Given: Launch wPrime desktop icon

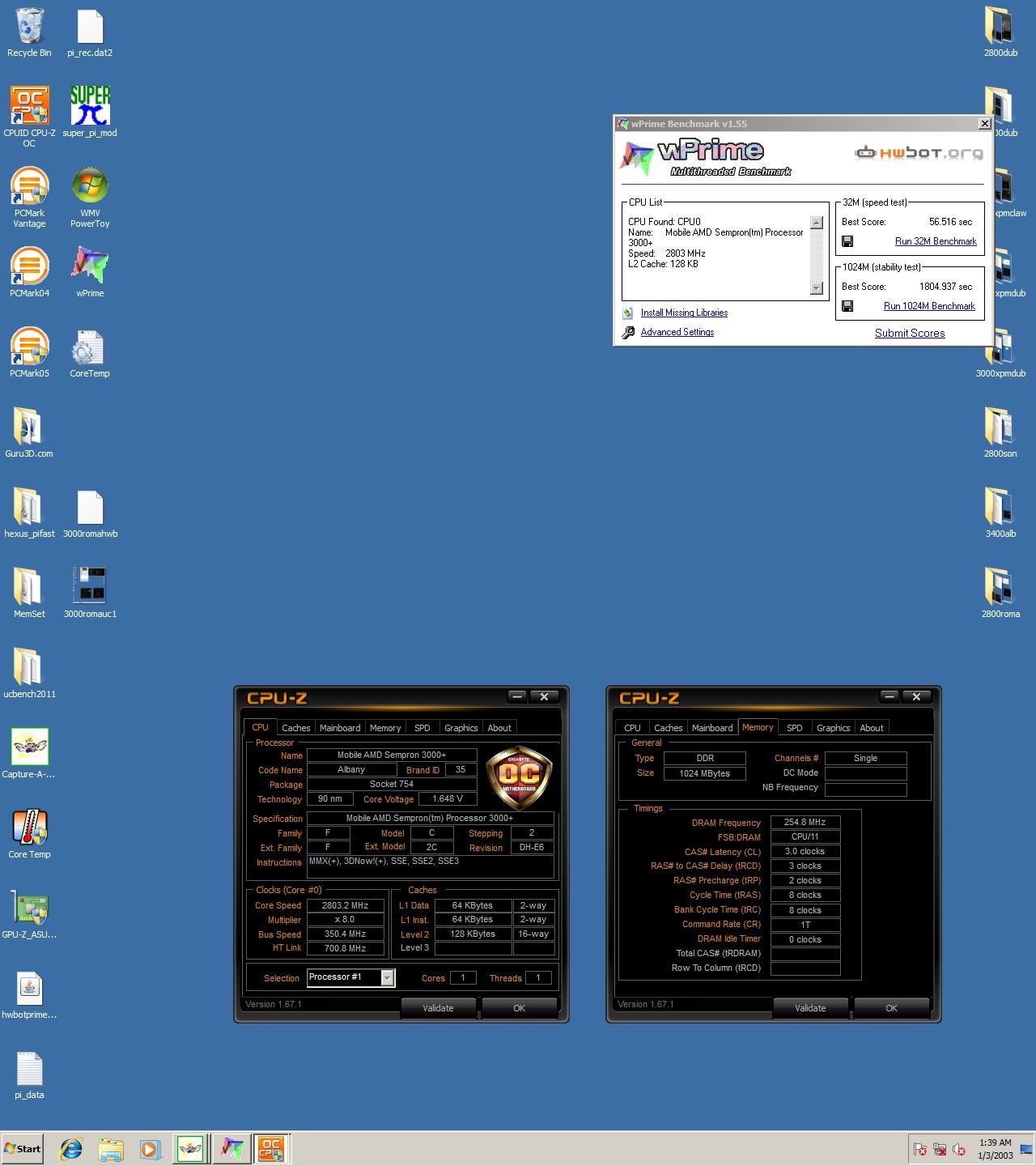Looking at the screenshot, I should [x=90, y=272].
